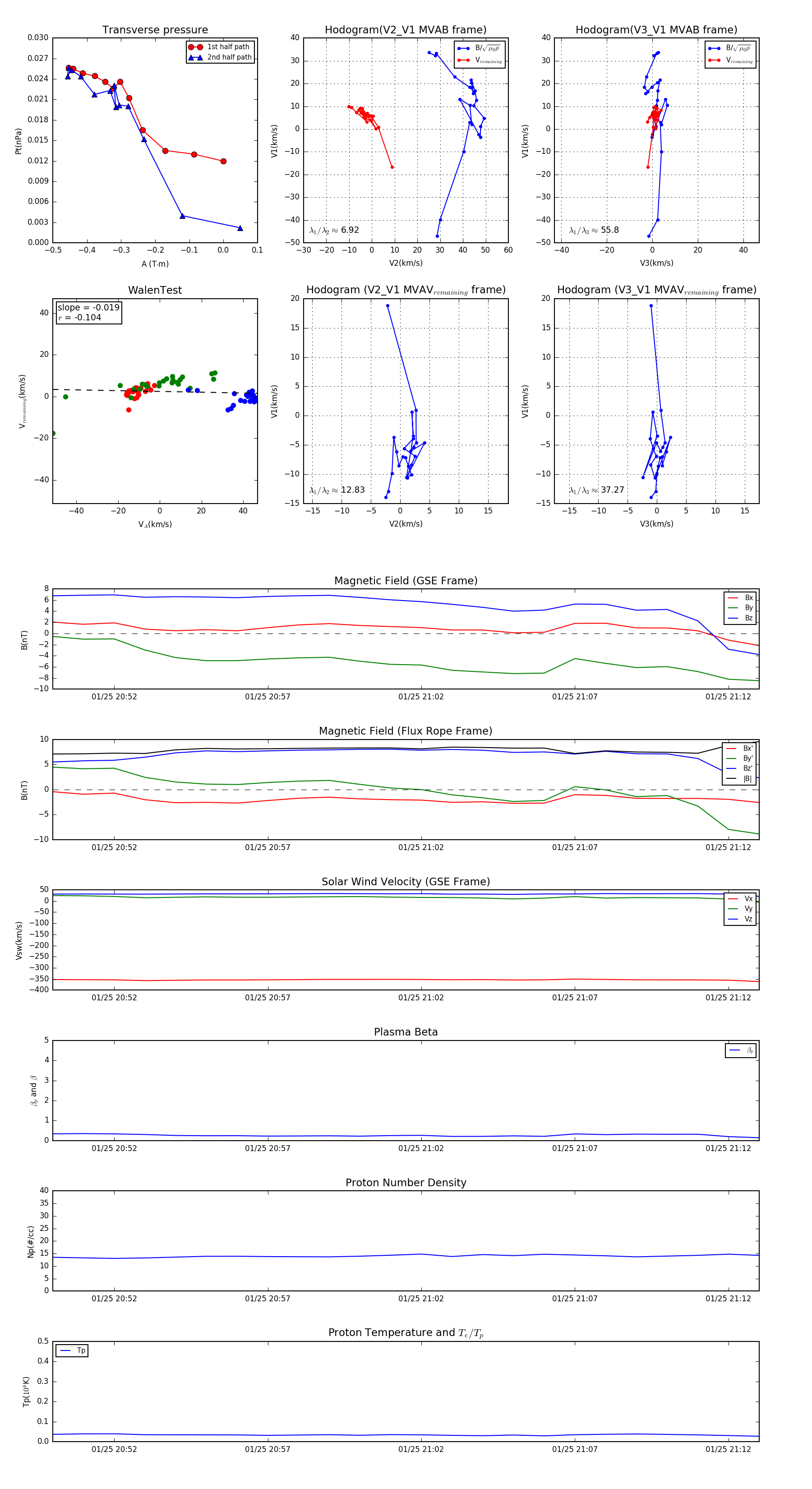
Task: Select the 'Vz' legend entry
Action: click(x=740, y=919)
